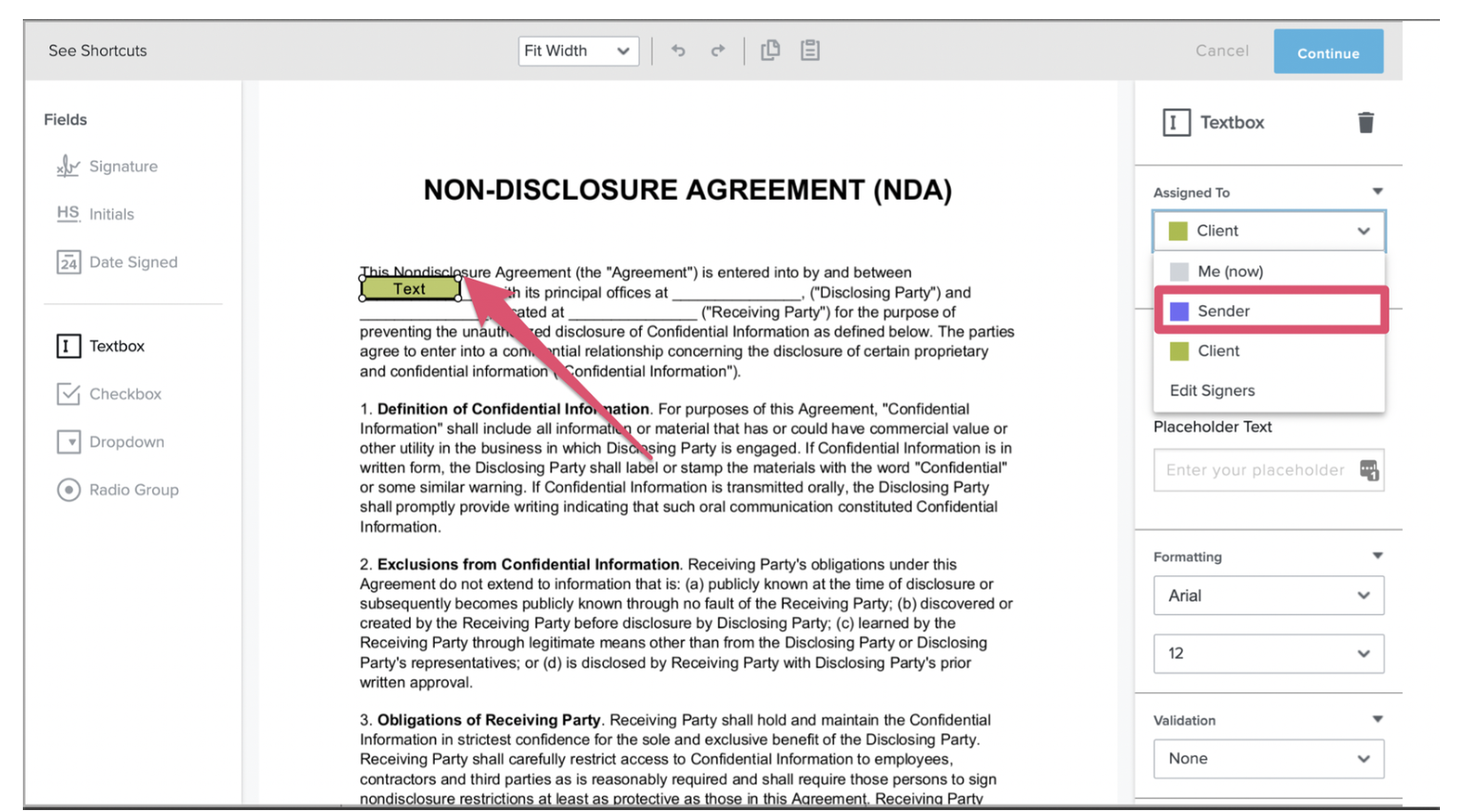1478x812 pixels.
Task: Select the Date Signed calendar icon
Action: point(68,262)
